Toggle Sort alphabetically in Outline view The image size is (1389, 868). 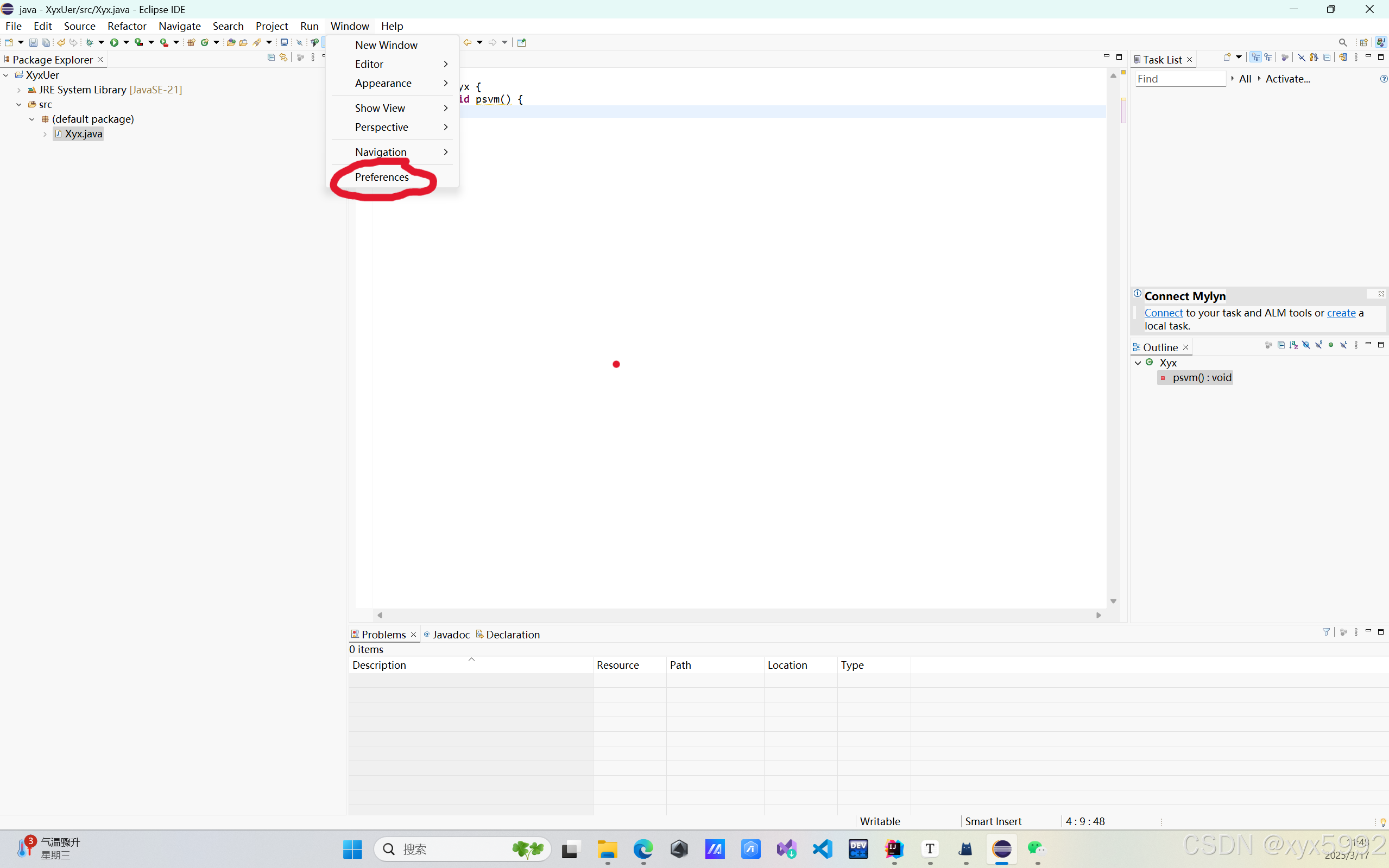tap(1293, 345)
